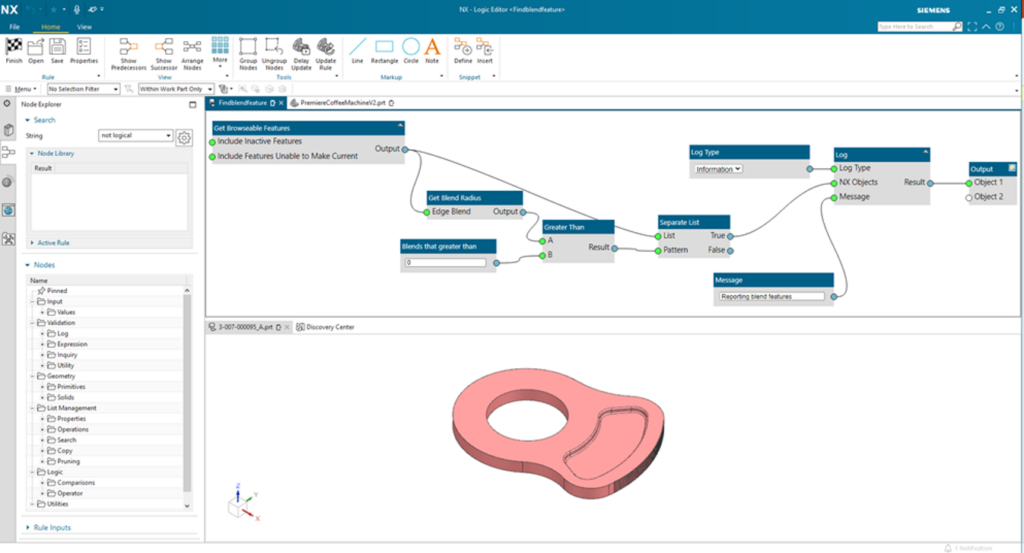Click the Nodes tree vertical scrollbar
The image size is (1024, 553).
[187, 400]
